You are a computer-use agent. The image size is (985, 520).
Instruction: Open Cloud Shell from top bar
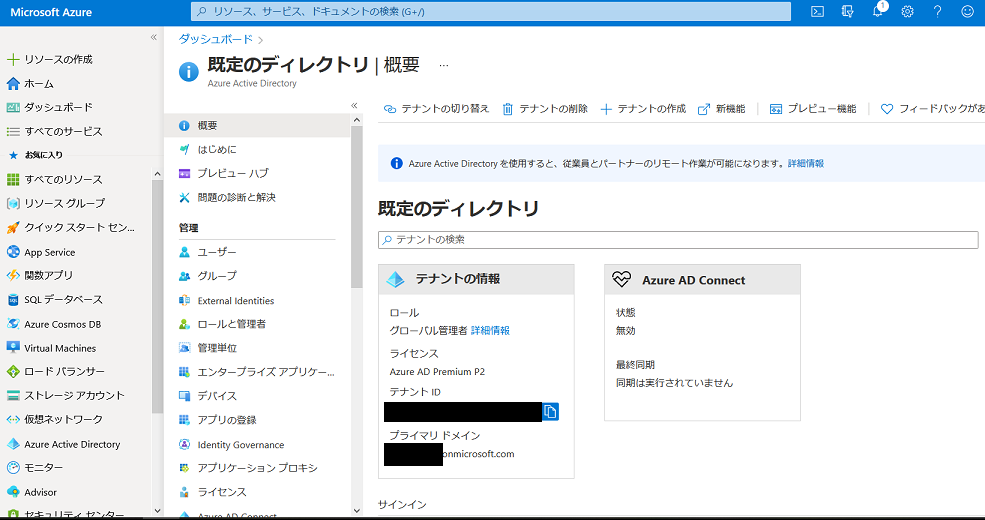coord(817,11)
